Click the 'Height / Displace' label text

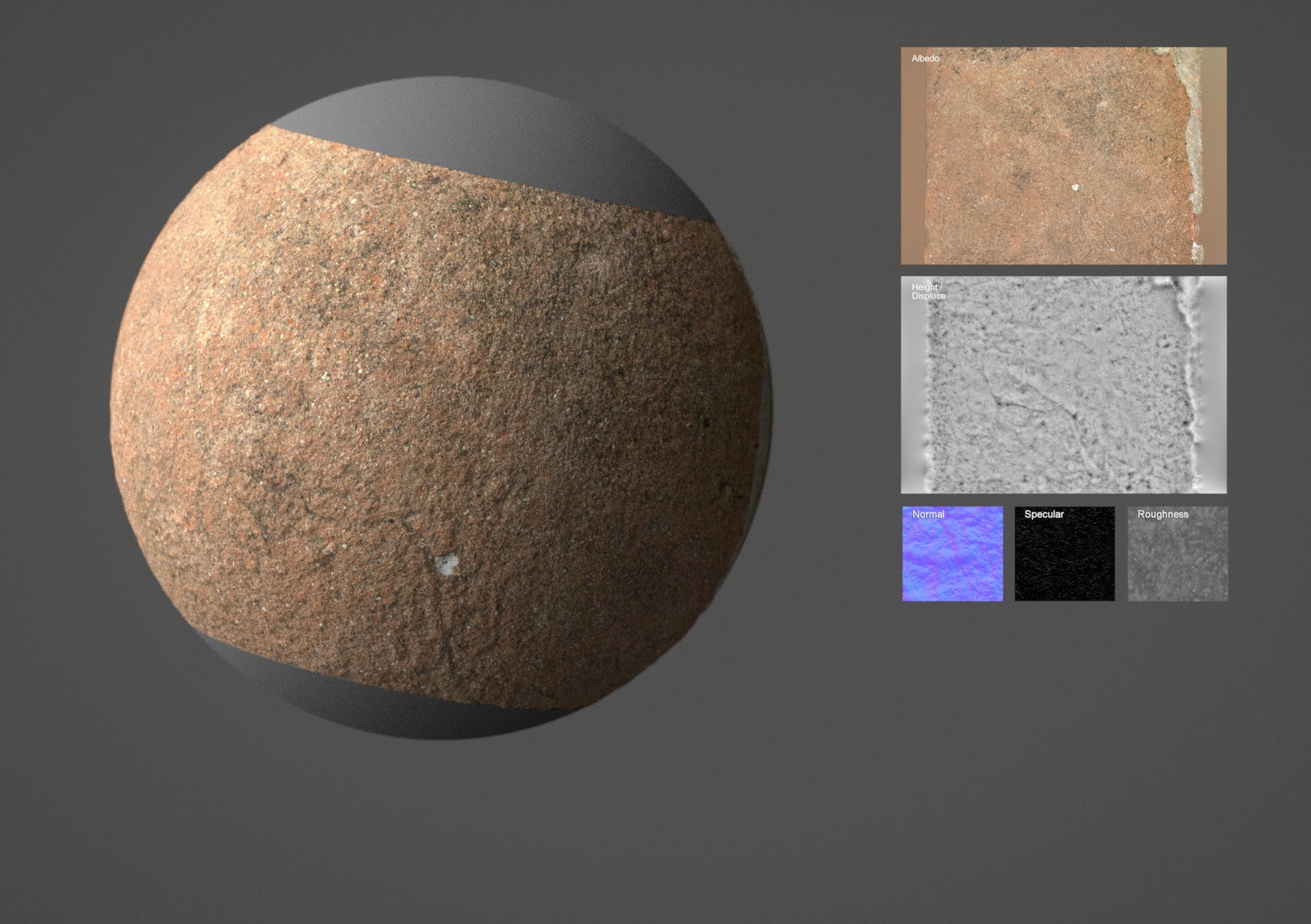point(928,292)
